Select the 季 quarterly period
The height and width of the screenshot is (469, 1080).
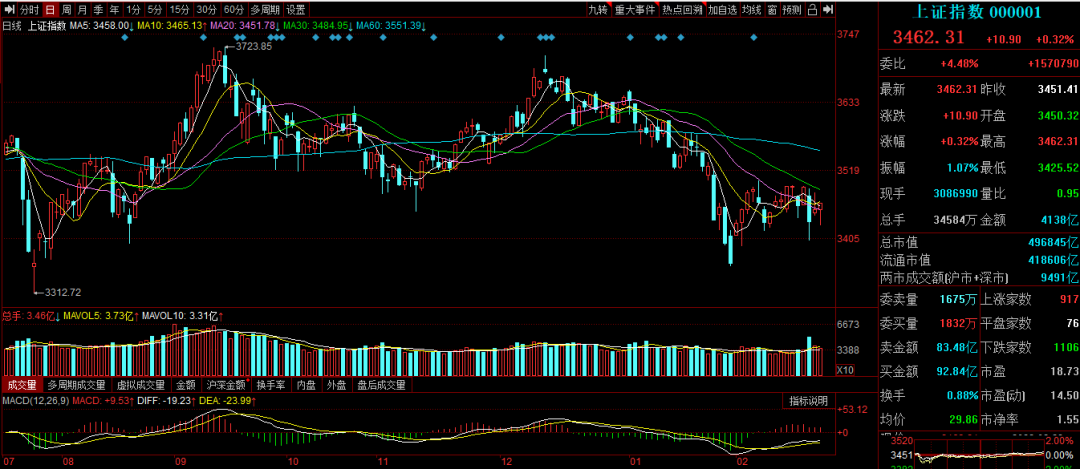click(x=98, y=10)
